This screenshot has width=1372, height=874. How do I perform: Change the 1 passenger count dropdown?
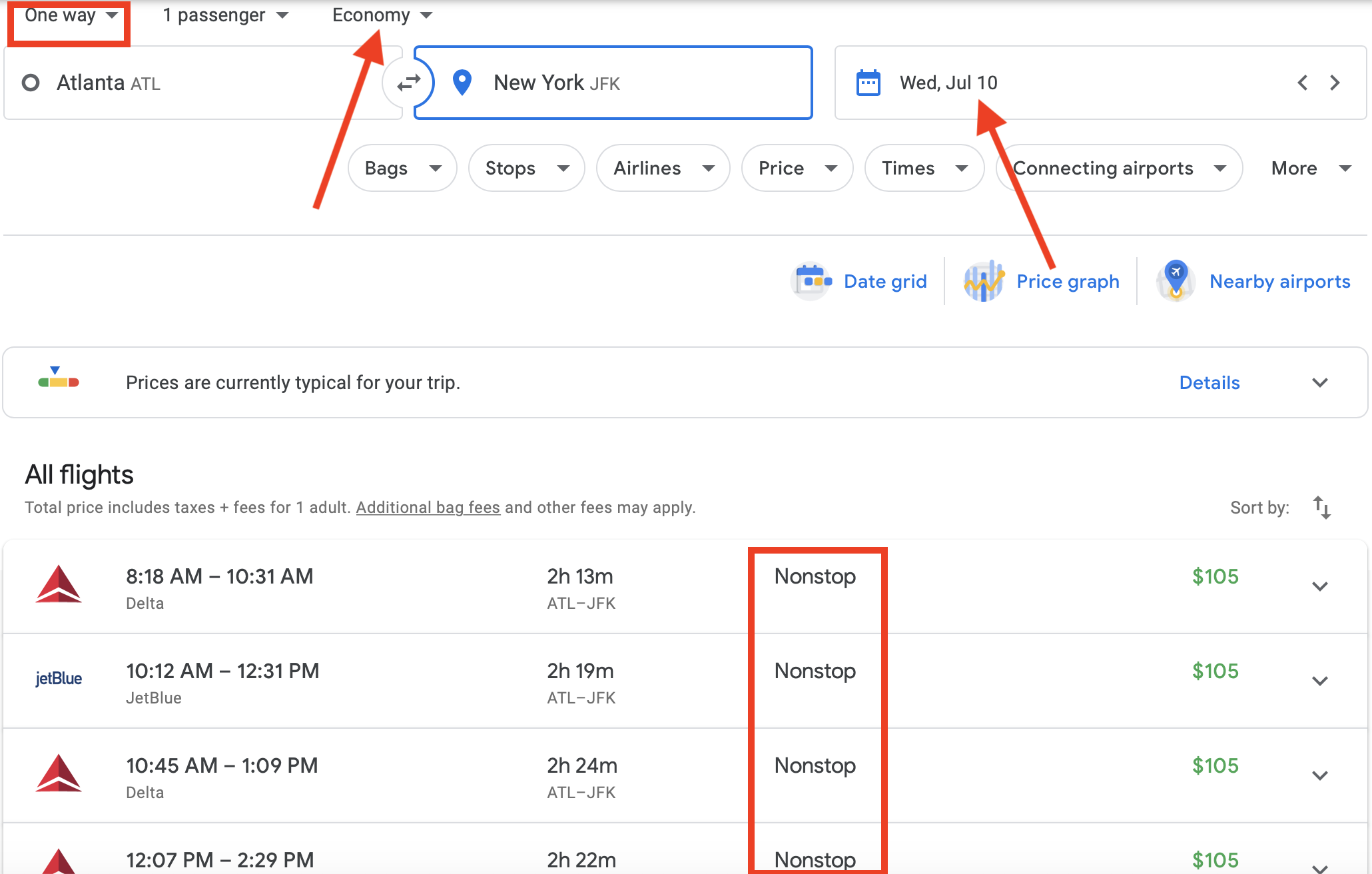coord(225,15)
